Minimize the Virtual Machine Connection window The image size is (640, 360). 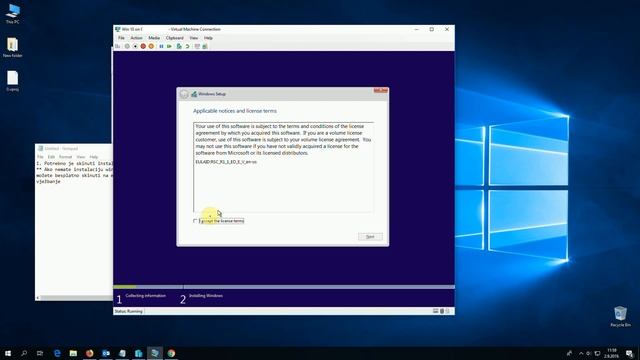coord(416,29)
